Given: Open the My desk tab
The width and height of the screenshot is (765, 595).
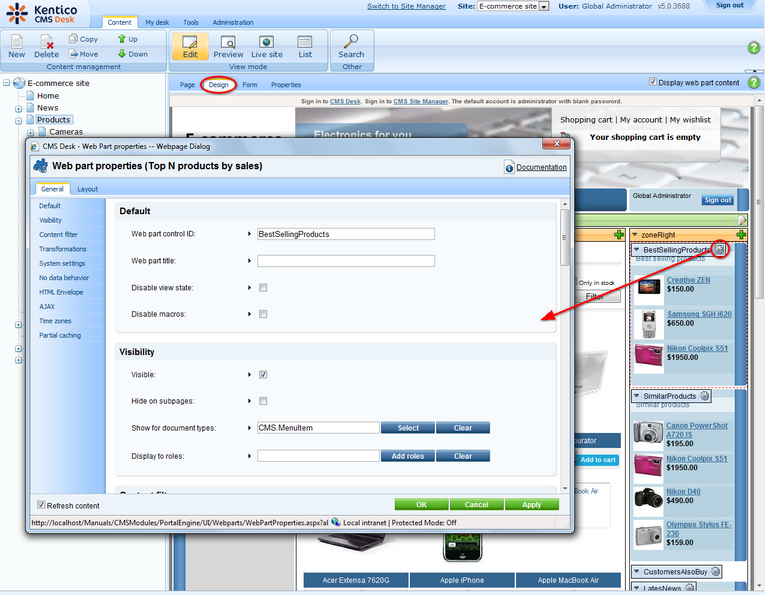Looking at the screenshot, I should point(157,22).
